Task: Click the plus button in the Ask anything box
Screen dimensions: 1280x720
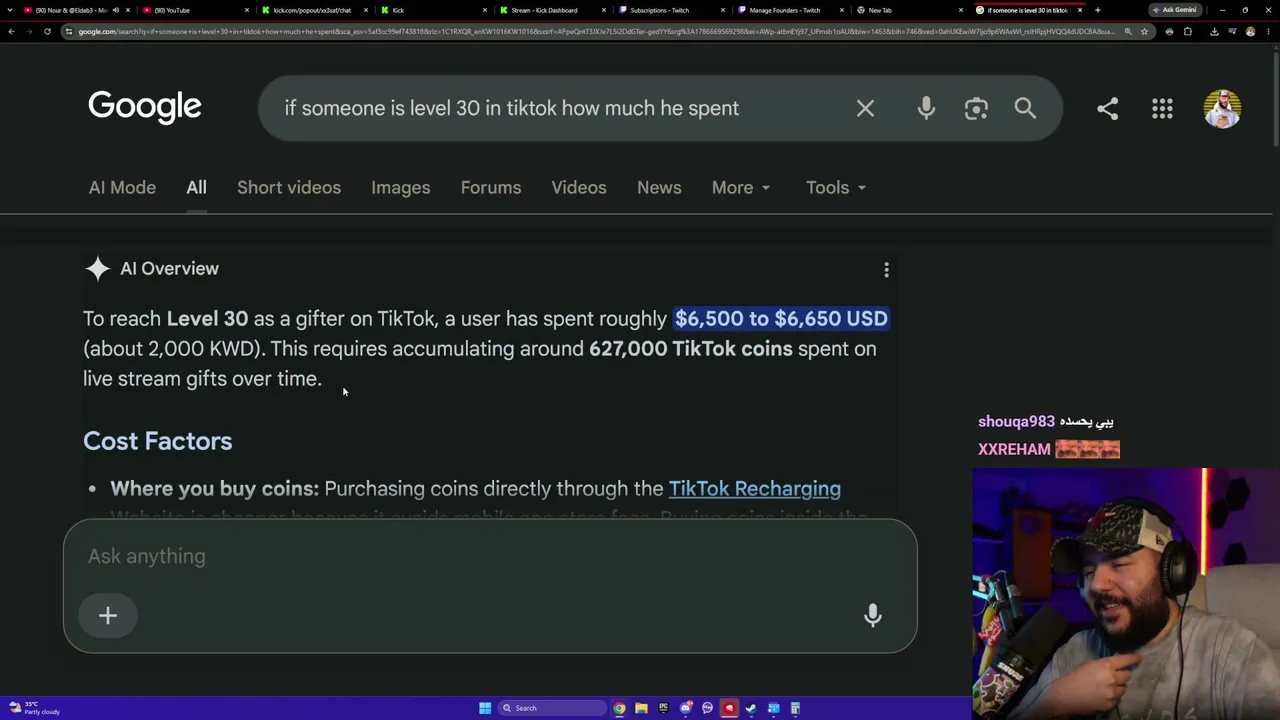Action: [x=108, y=615]
